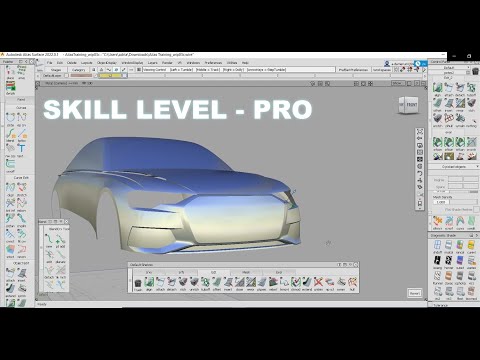This screenshot has height=360, width=480.
Task: Click the full icon at shelf end
Action: (x=352, y=282)
